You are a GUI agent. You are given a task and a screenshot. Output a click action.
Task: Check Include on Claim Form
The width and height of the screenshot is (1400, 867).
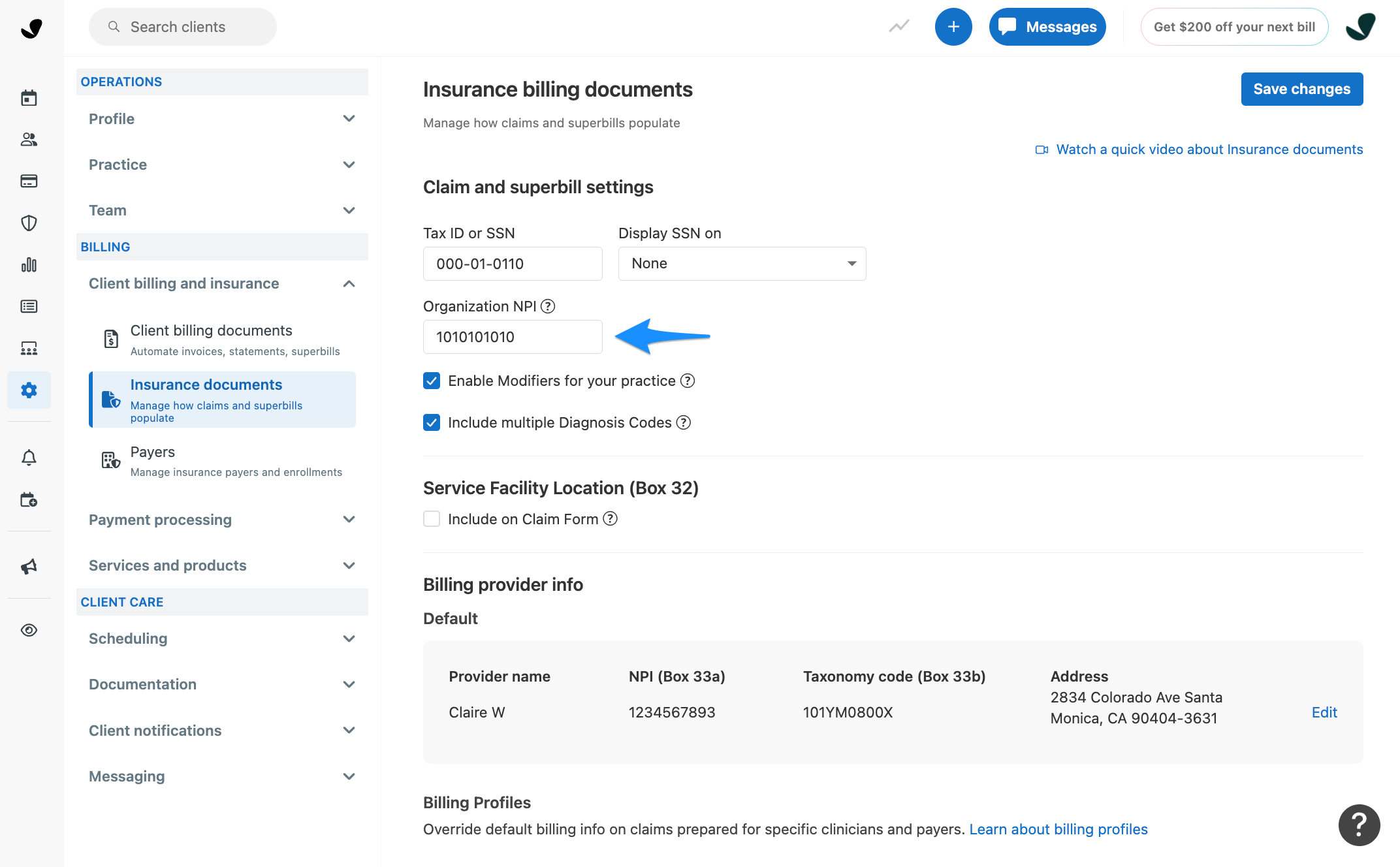pos(432,518)
